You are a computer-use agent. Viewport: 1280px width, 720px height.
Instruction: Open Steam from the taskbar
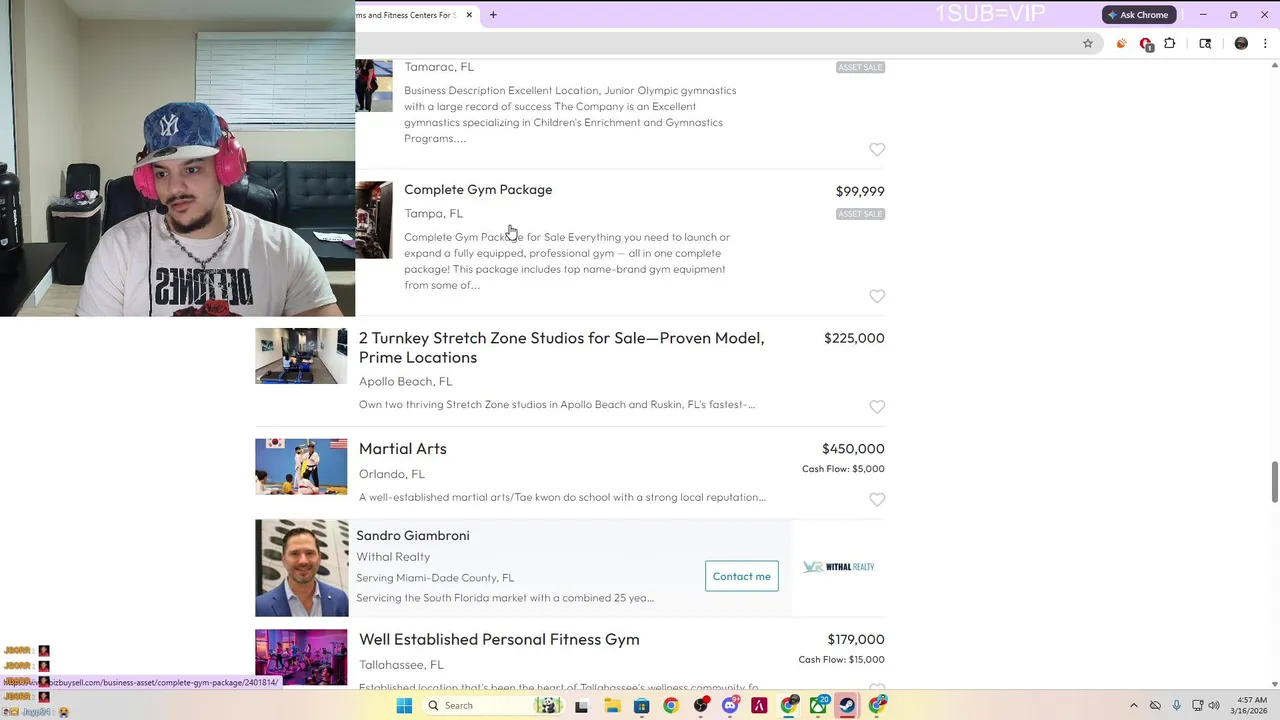tap(847, 706)
